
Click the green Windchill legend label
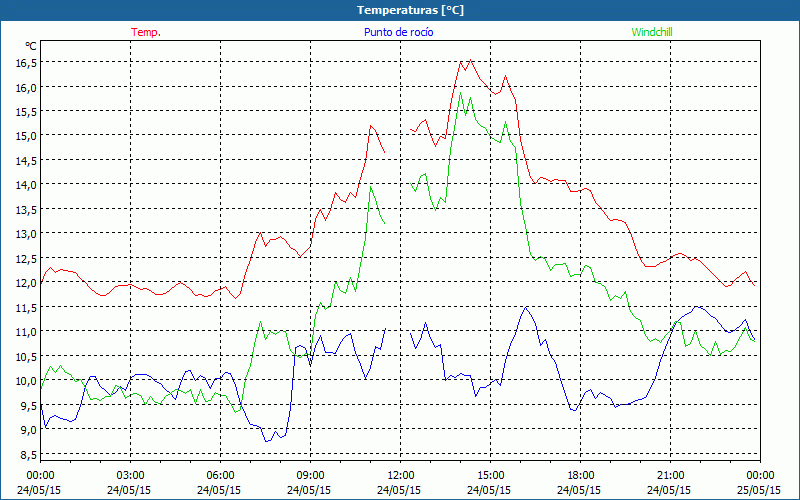point(652,32)
